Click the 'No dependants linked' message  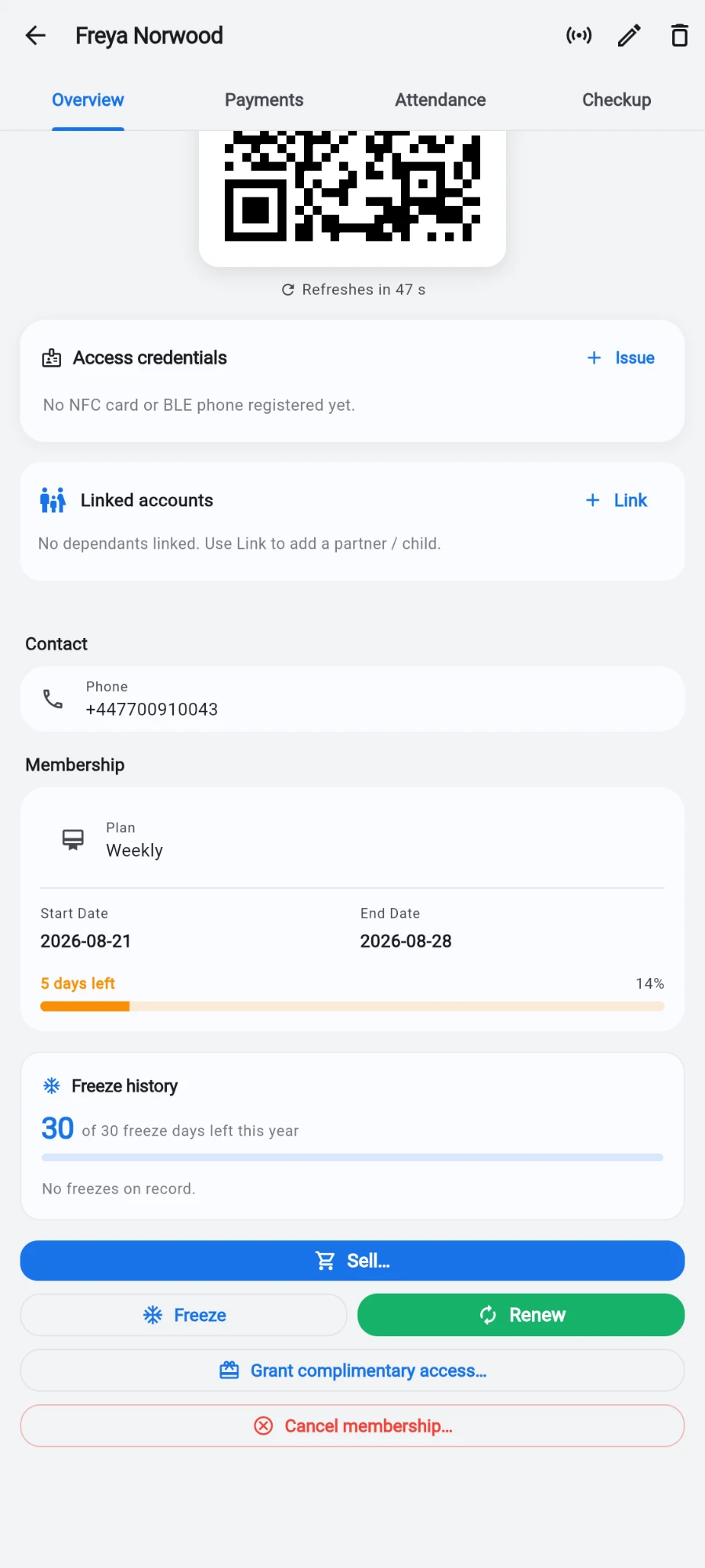point(240,544)
